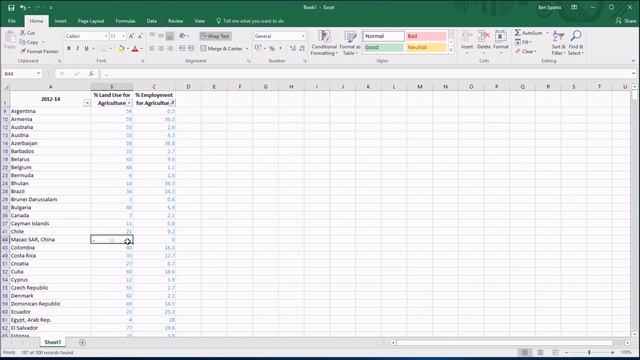Select the Sheet1 tab
The width and height of the screenshot is (640, 360).
(x=53, y=342)
